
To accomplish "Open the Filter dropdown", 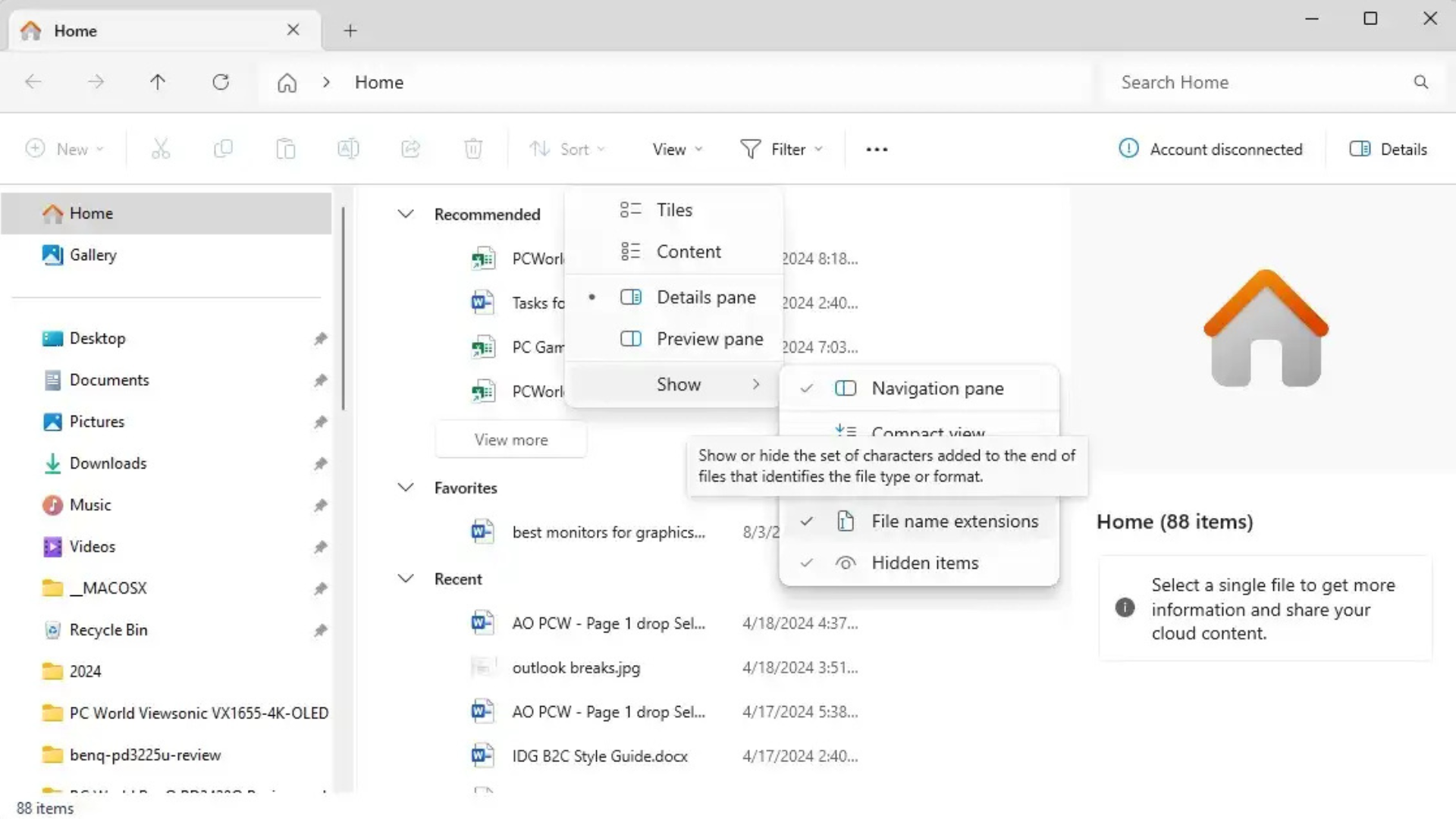I will [x=781, y=149].
